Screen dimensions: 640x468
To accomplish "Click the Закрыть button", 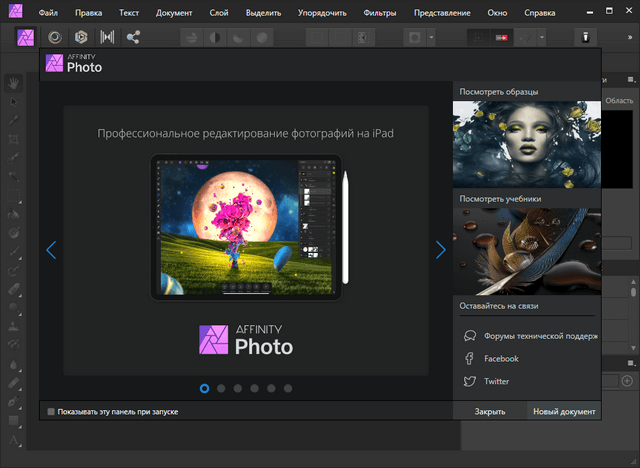I will coord(490,411).
